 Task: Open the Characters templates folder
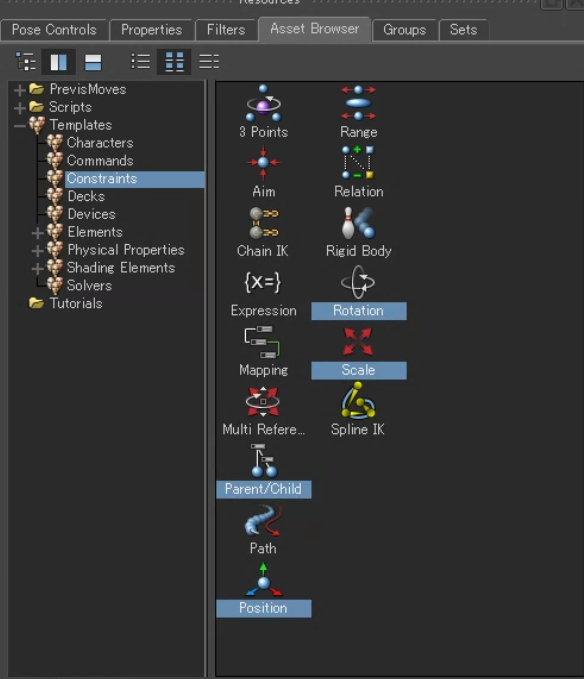(x=100, y=142)
